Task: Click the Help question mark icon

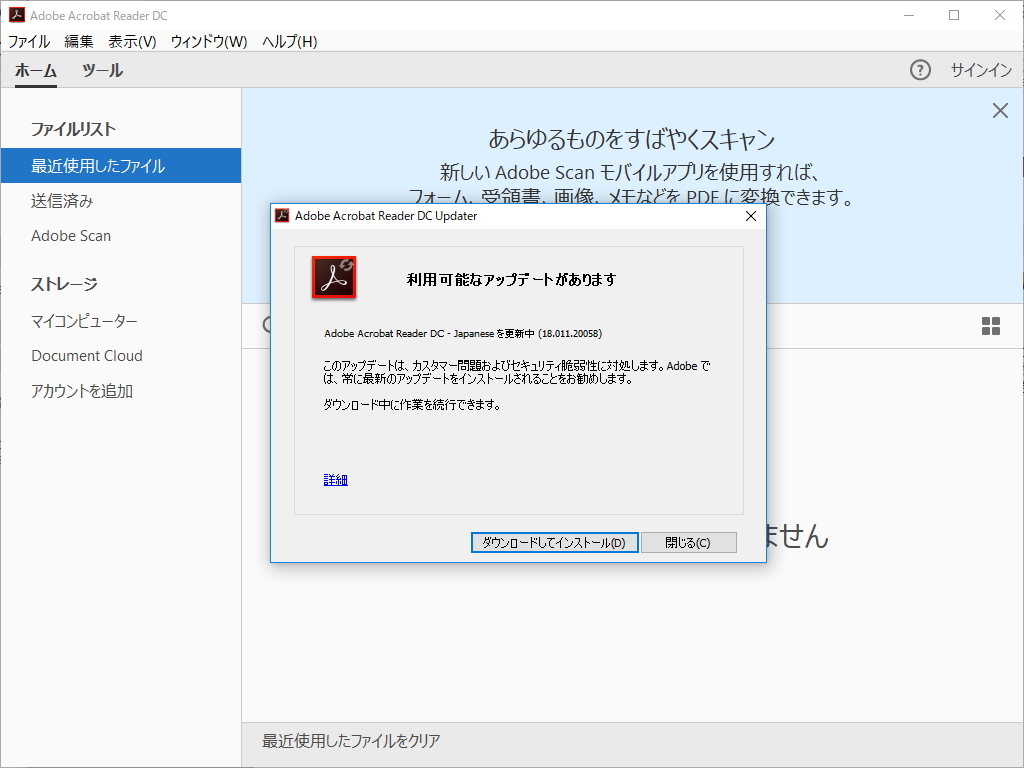Action: 919,71
